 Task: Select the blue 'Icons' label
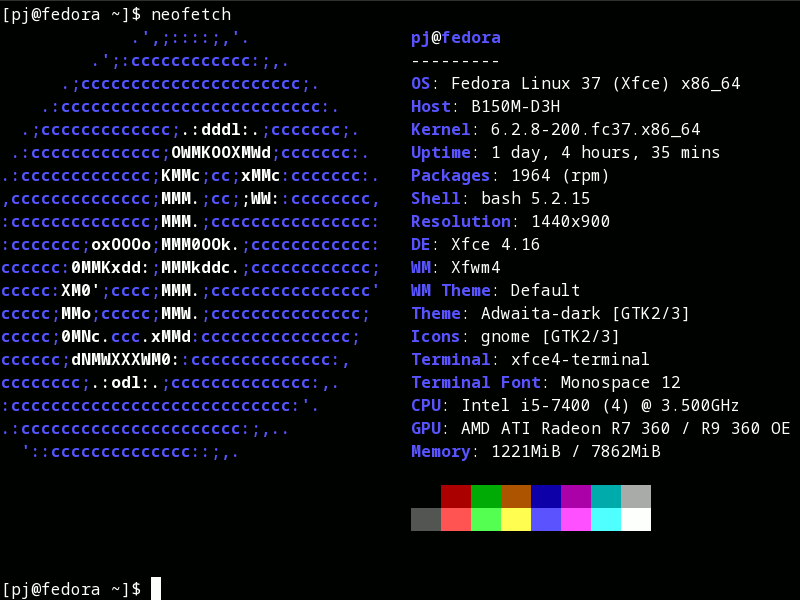(436, 337)
